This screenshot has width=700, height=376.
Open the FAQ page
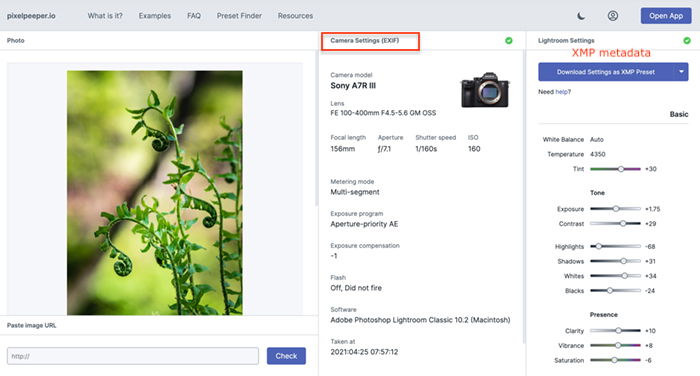tap(194, 16)
